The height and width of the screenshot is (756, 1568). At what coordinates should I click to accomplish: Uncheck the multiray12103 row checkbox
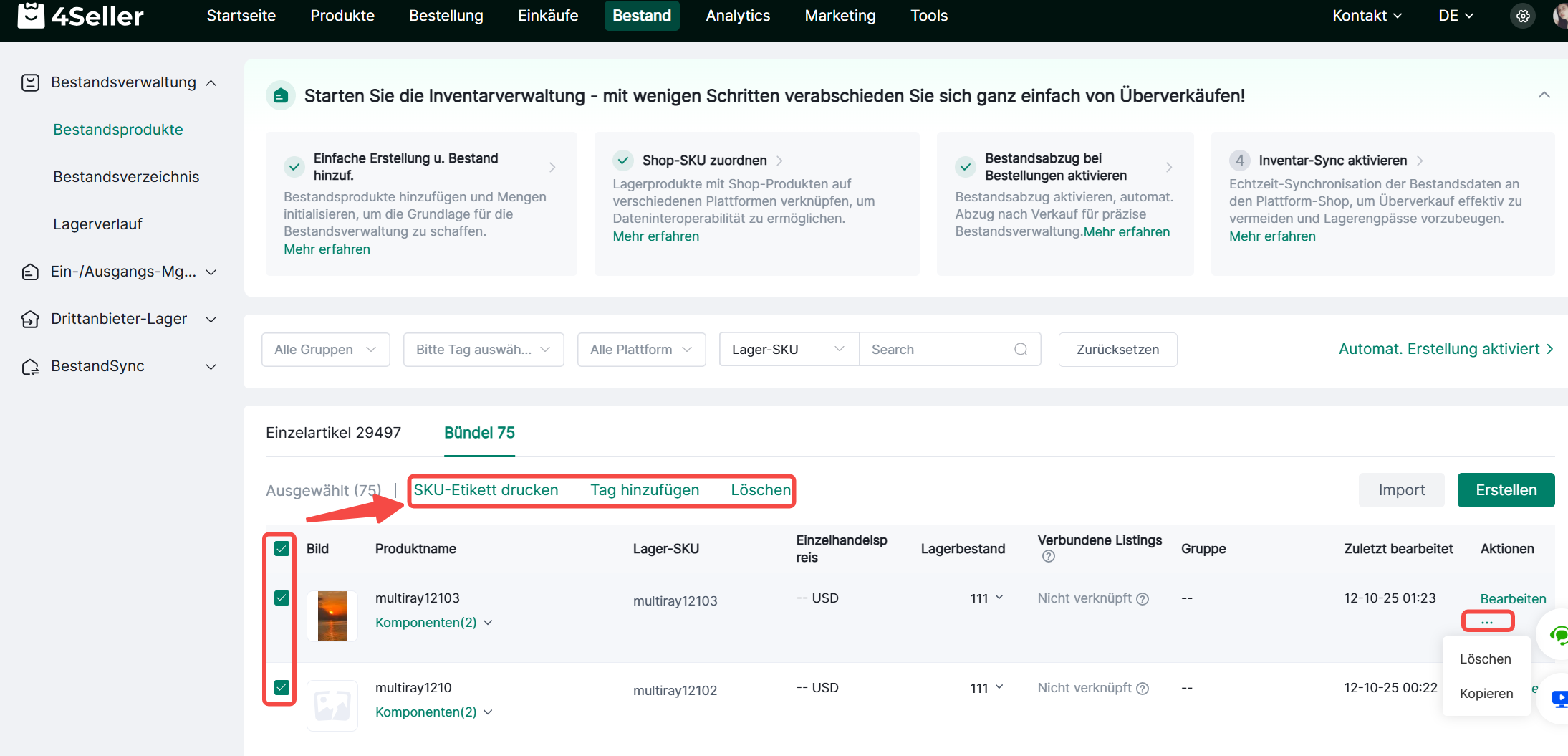[282, 598]
